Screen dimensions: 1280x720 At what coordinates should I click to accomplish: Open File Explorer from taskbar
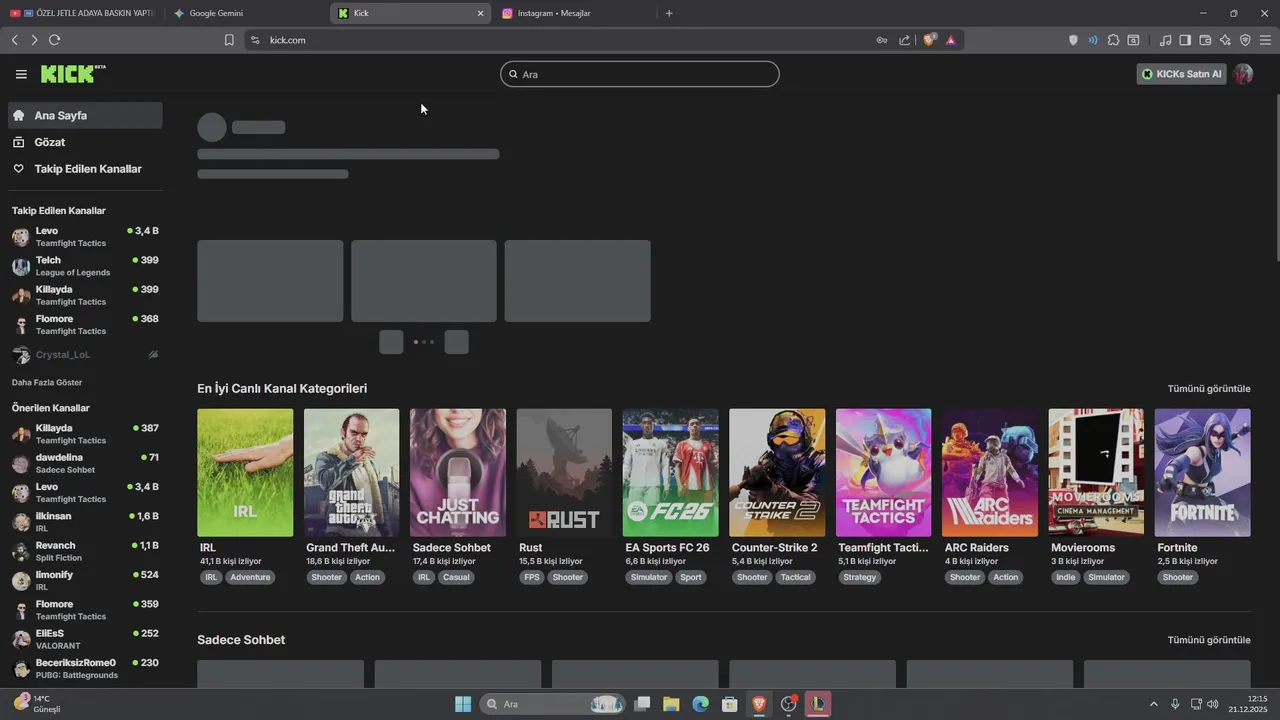(x=671, y=704)
